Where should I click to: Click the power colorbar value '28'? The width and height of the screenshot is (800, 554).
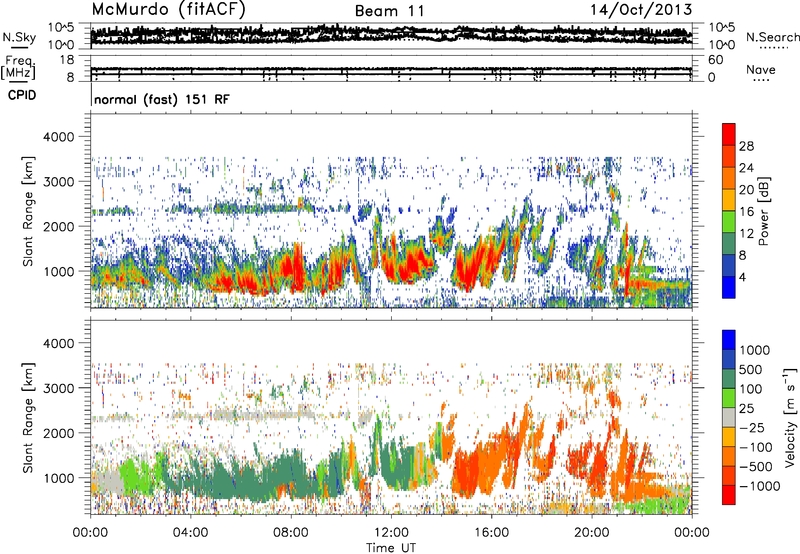pos(746,146)
